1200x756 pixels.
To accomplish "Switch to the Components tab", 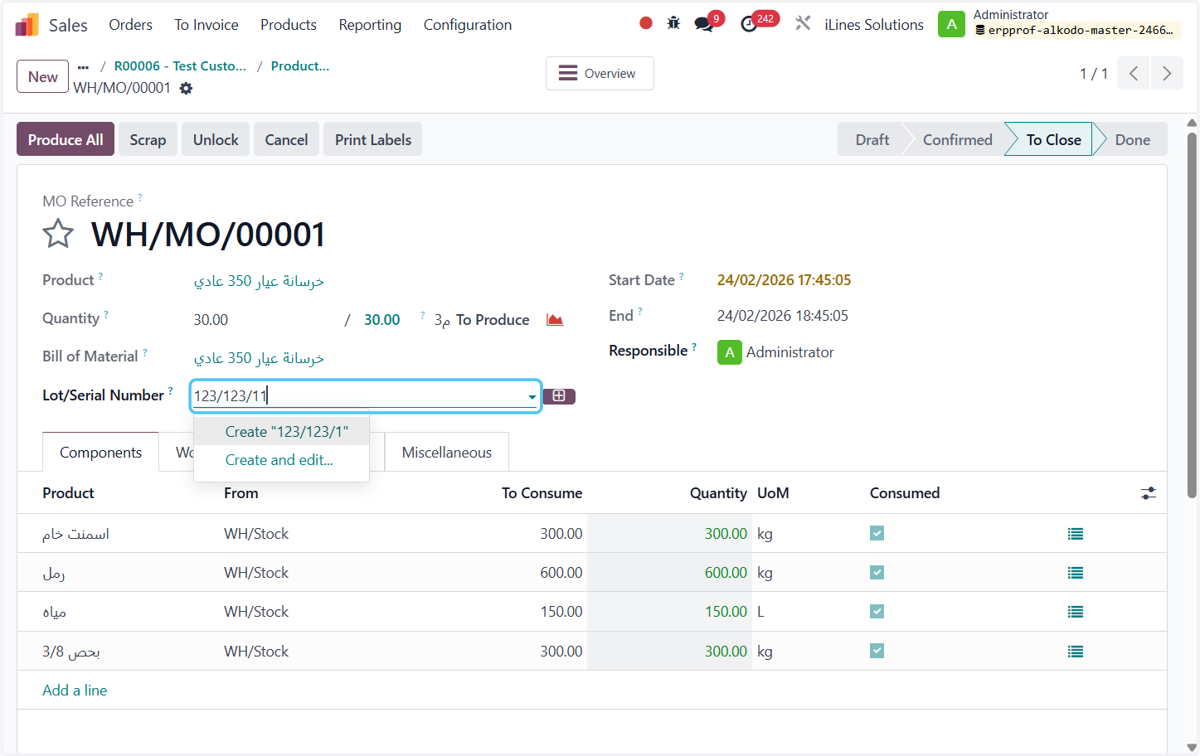I will [101, 452].
